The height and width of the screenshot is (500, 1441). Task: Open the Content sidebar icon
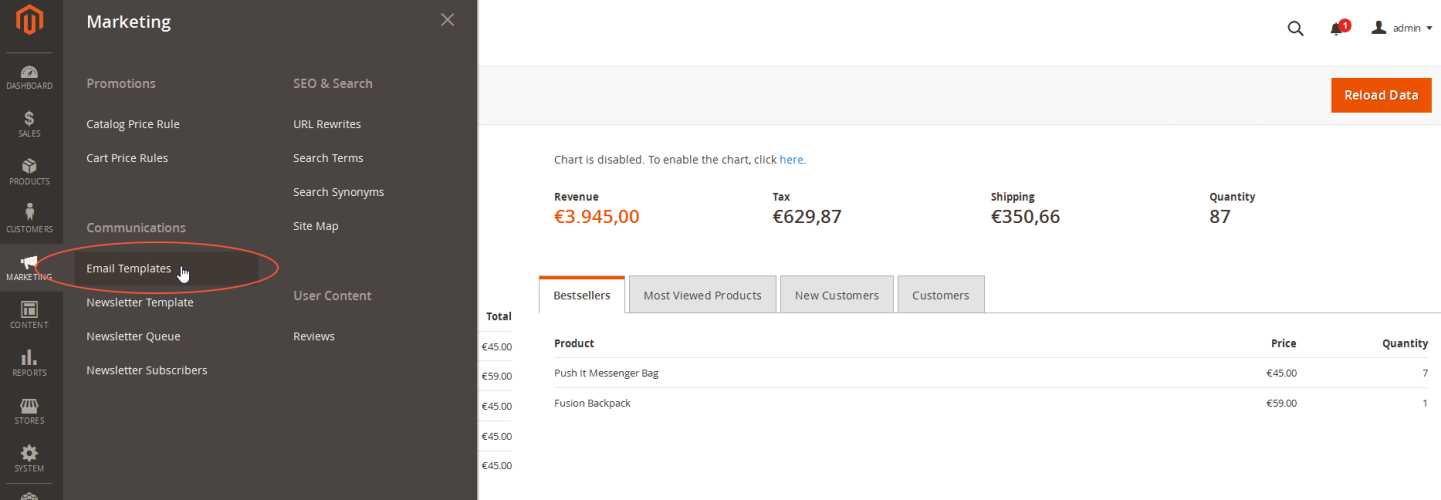tap(30, 315)
